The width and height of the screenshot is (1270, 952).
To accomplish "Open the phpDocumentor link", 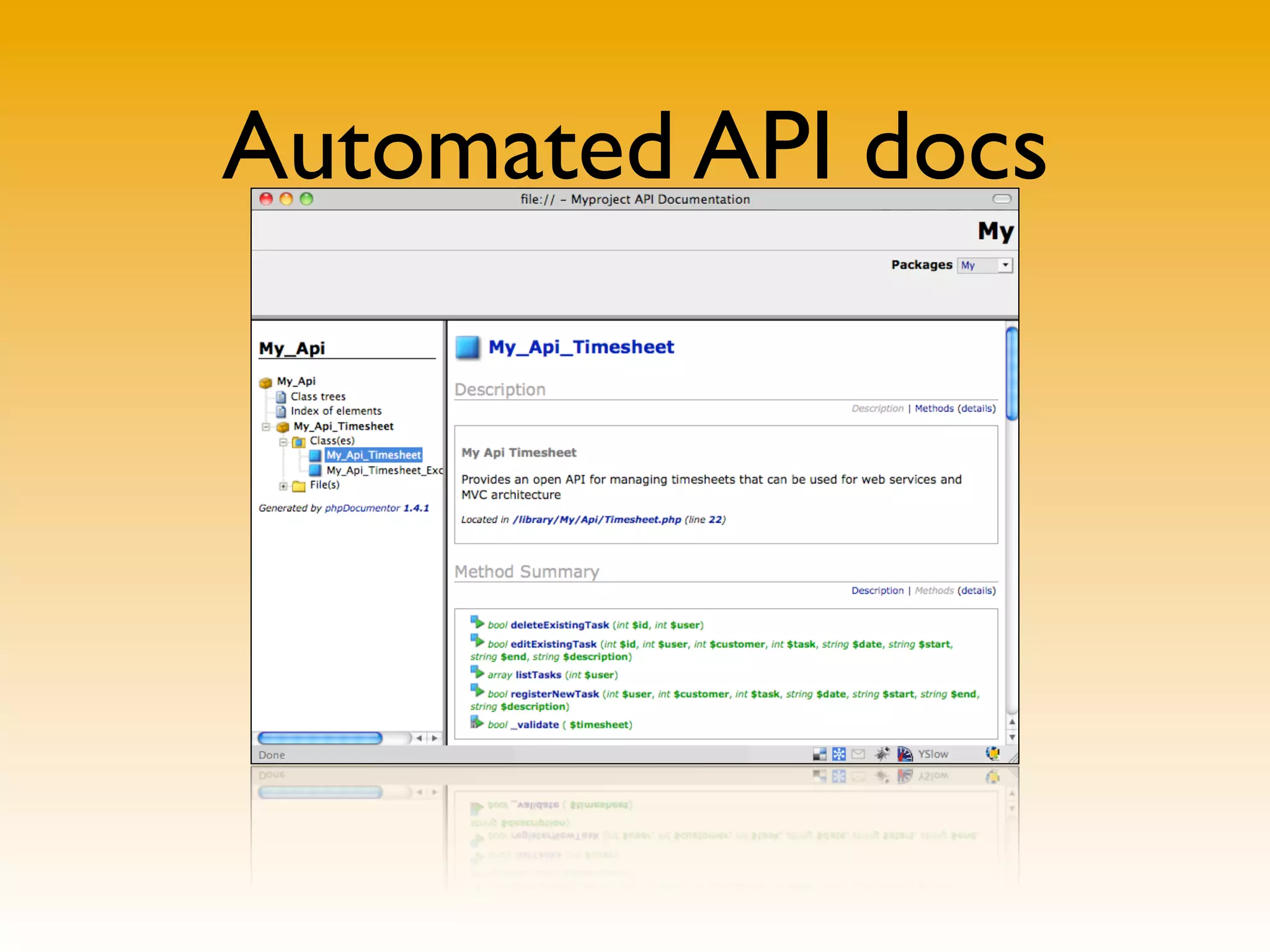I will click(x=362, y=508).
